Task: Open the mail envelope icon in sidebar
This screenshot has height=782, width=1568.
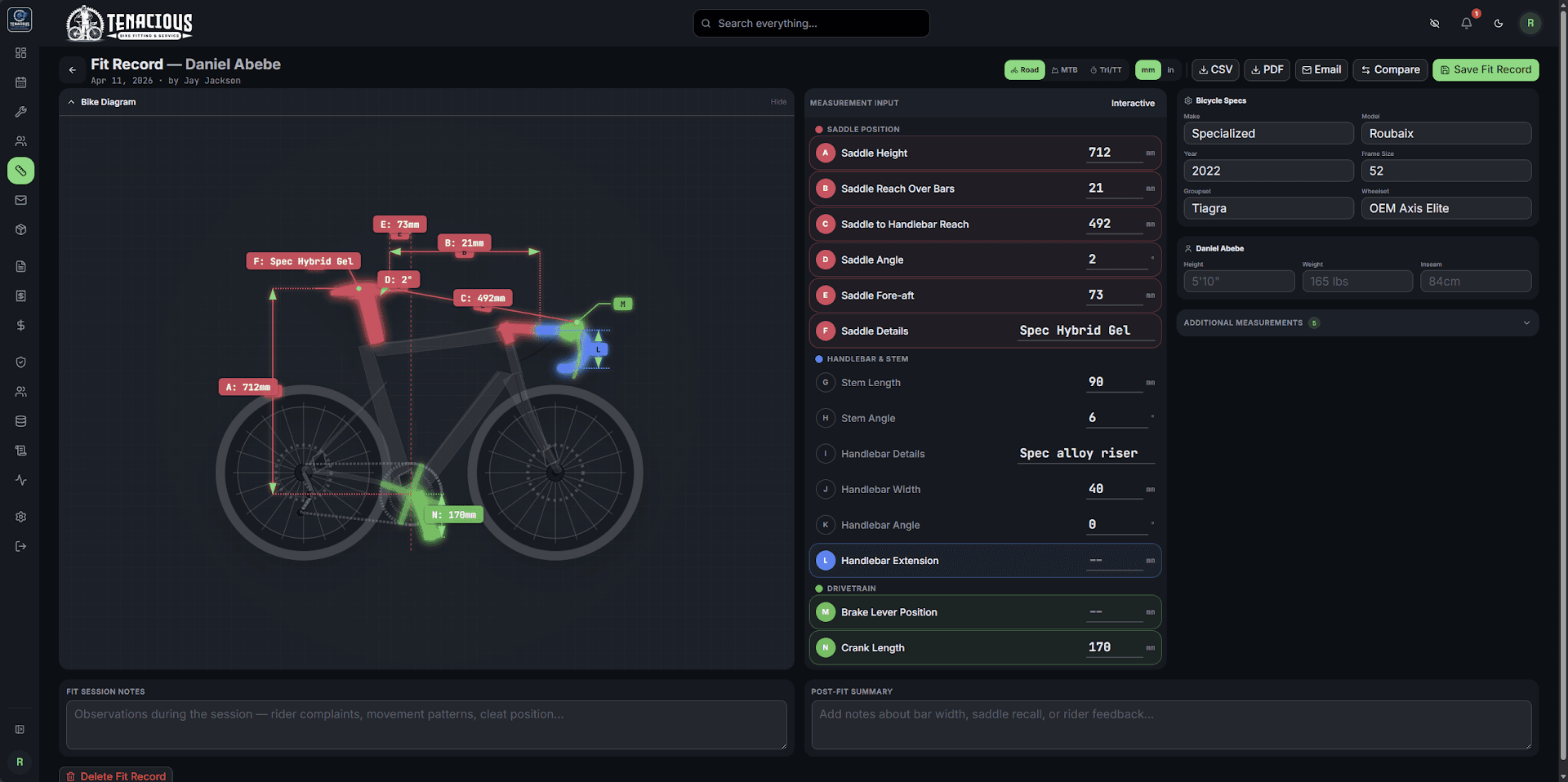Action: (20, 200)
